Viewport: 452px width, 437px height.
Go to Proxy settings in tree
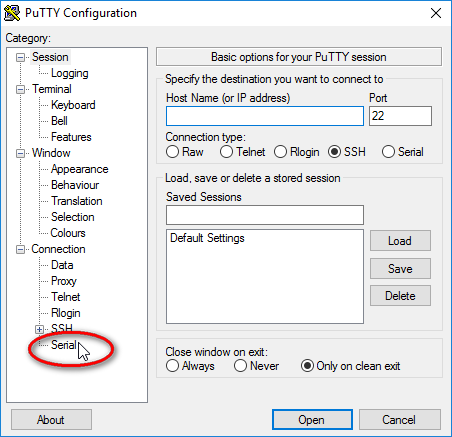tap(64, 281)
